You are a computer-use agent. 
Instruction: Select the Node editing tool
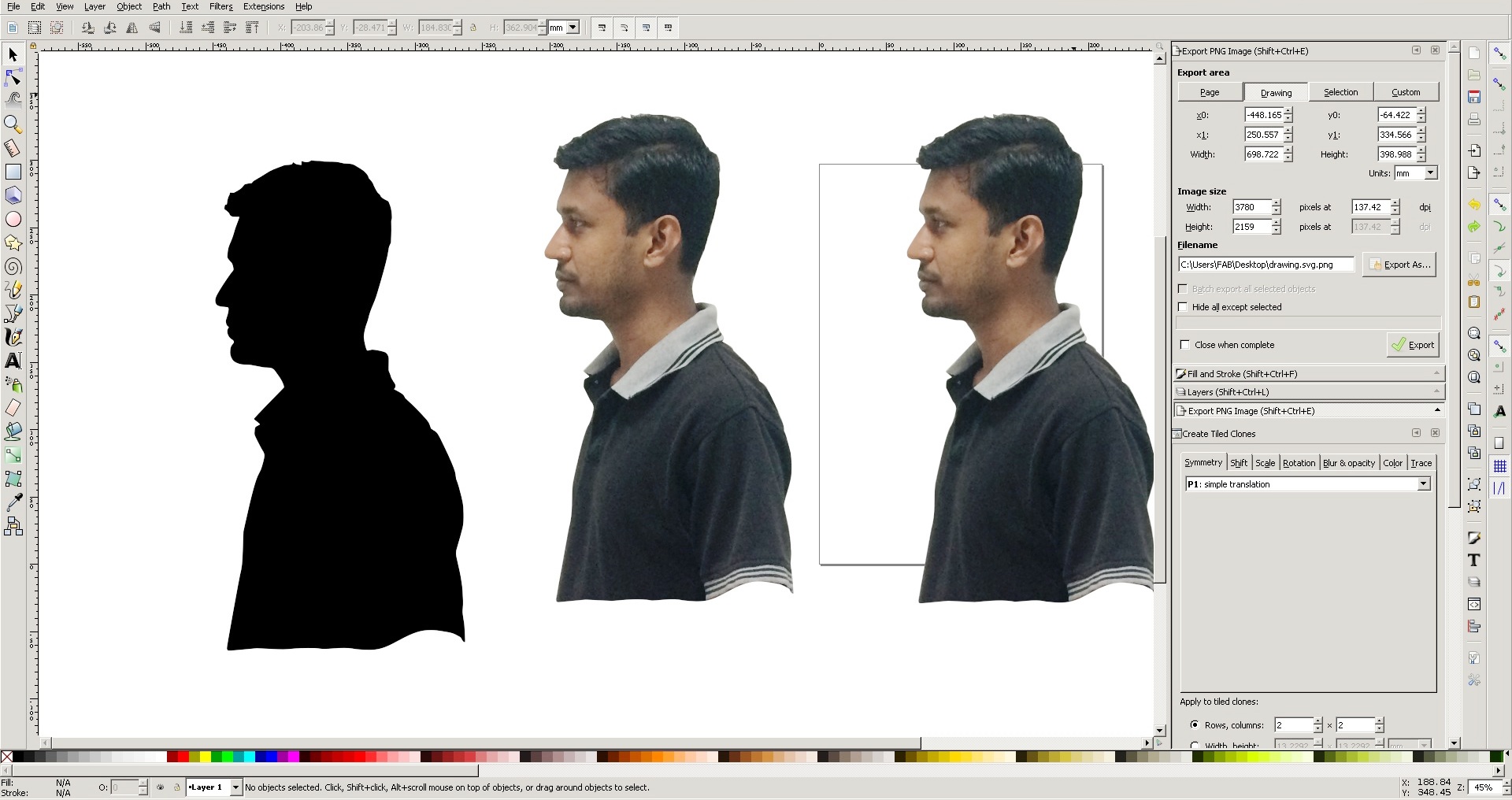(13, 77)
